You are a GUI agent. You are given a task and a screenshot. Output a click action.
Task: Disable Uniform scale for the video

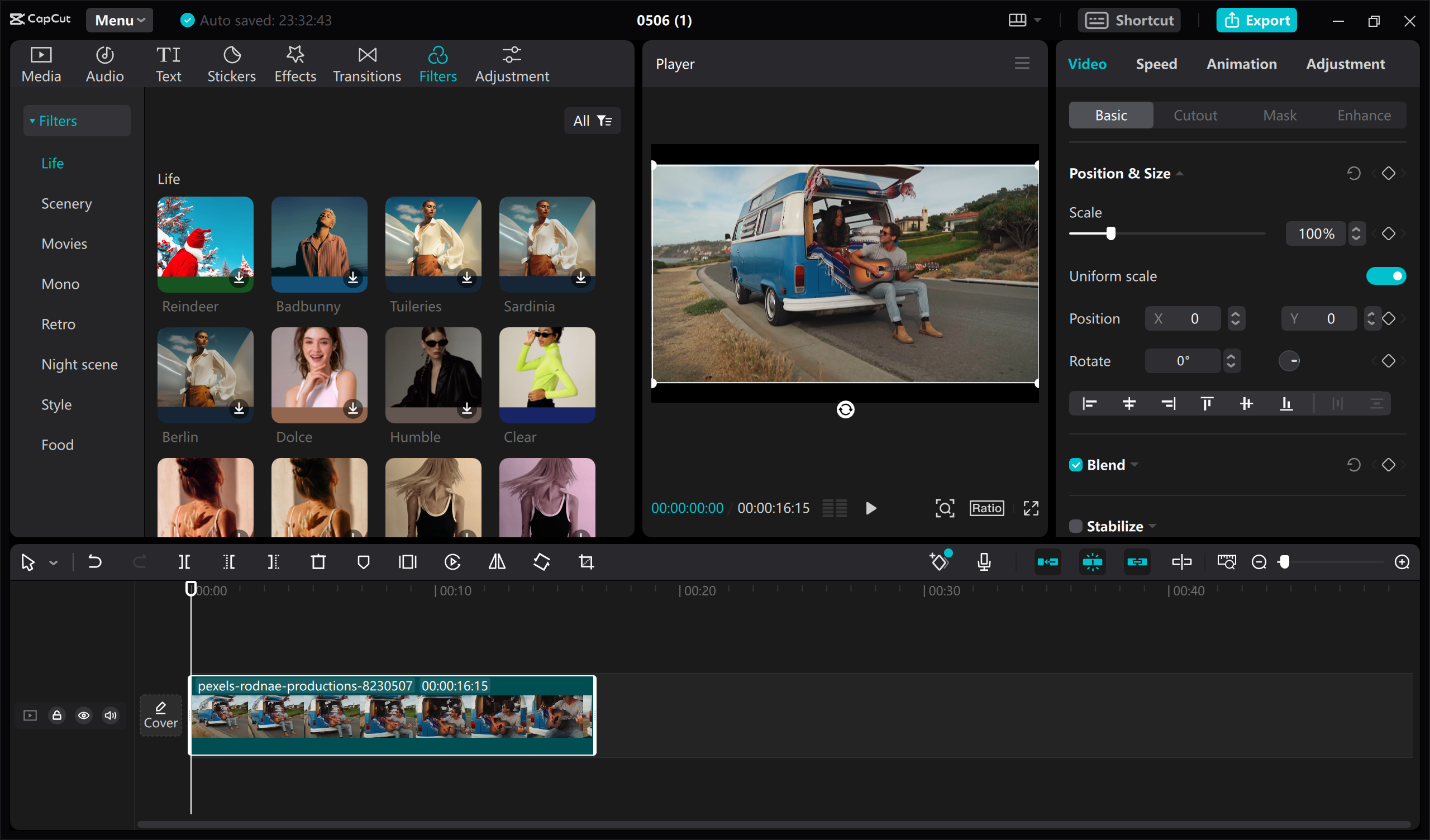click(x=1386, y=276)
